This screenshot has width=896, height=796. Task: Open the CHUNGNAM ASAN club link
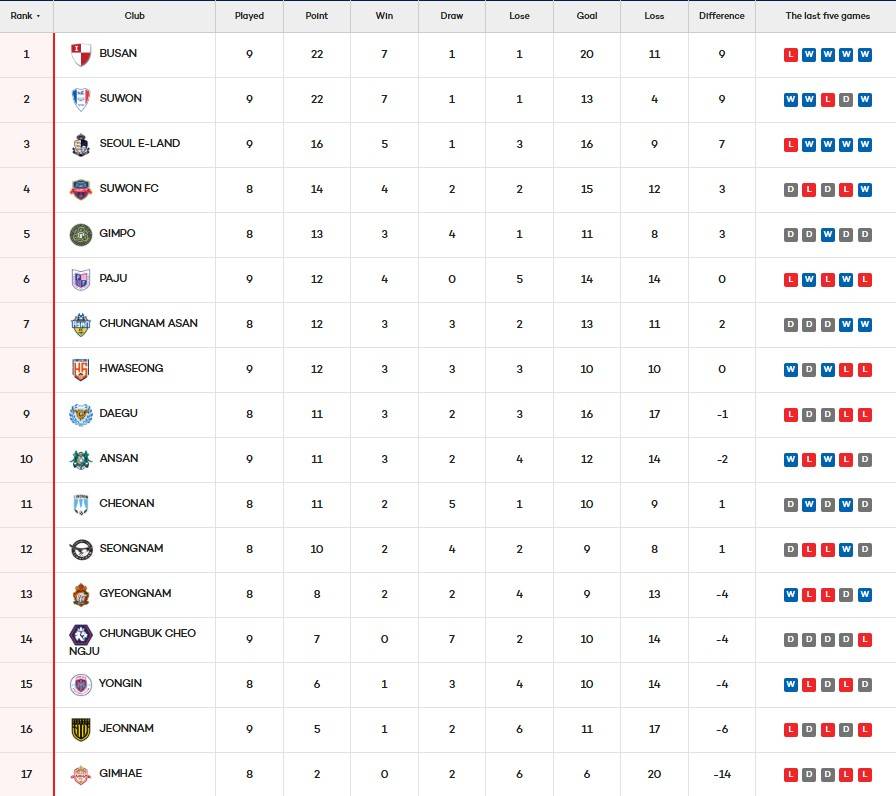[x=148, y=323]
